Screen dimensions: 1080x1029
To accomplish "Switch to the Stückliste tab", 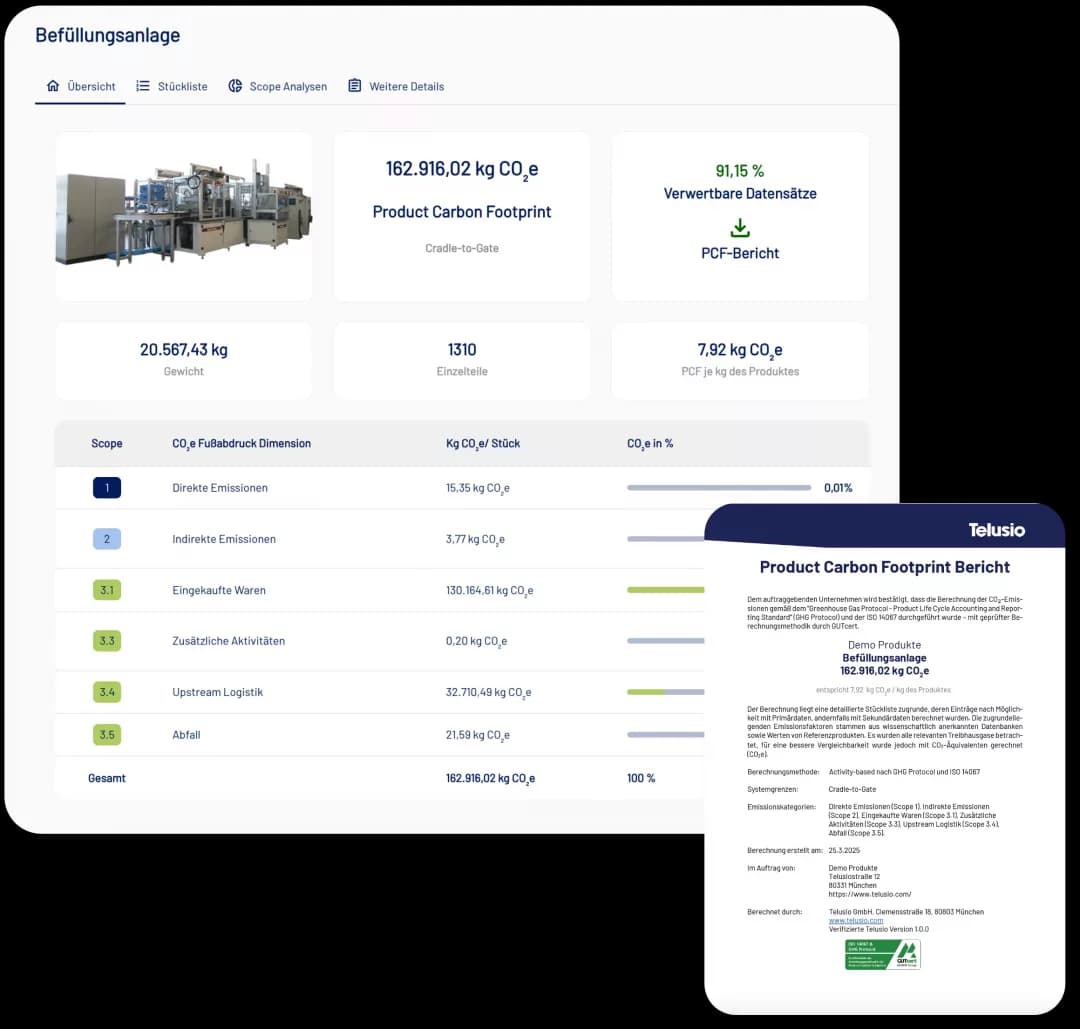I will [x=172, y=86].
